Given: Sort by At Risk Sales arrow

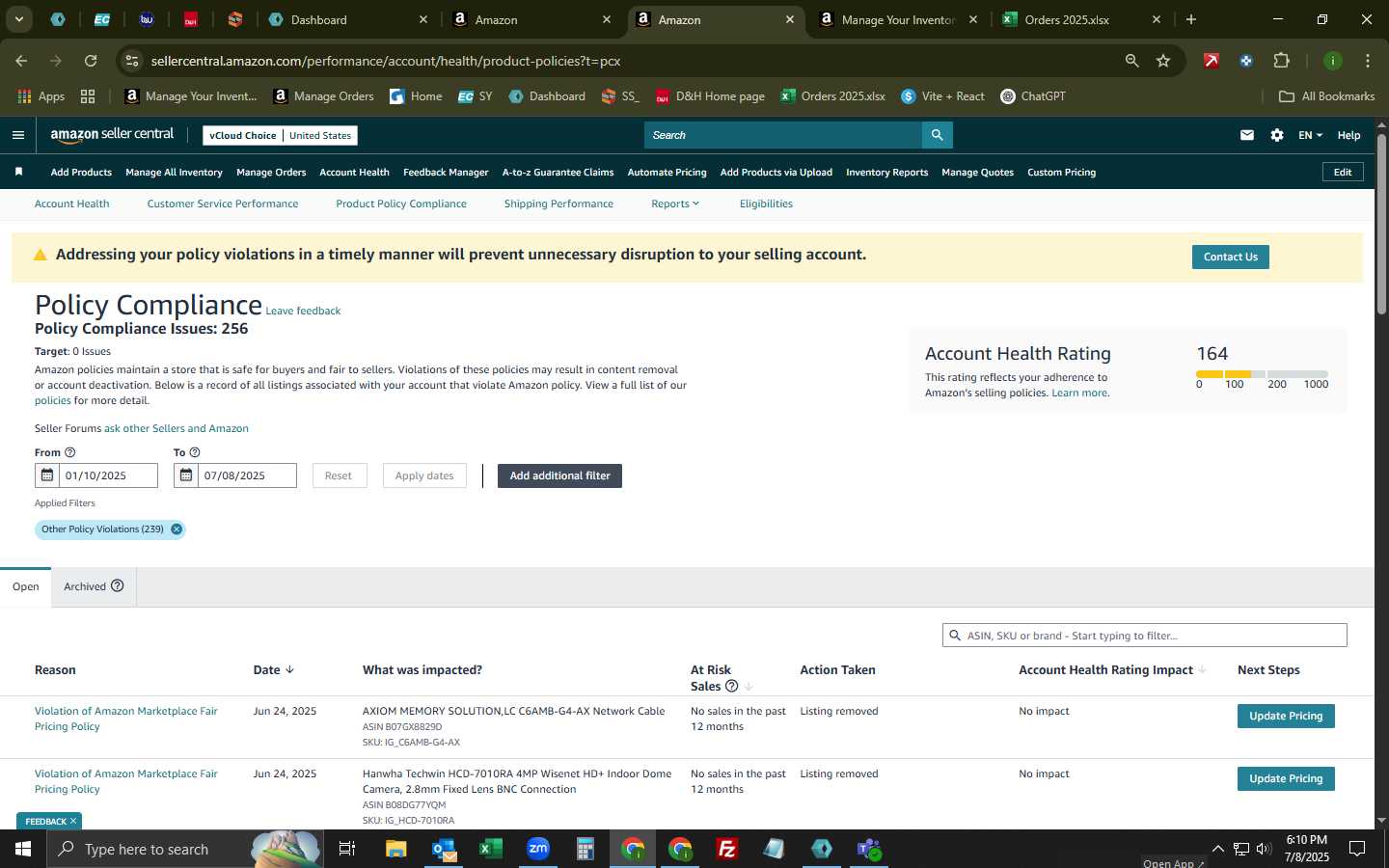Looking at the screenshot, I should point(749,687).
